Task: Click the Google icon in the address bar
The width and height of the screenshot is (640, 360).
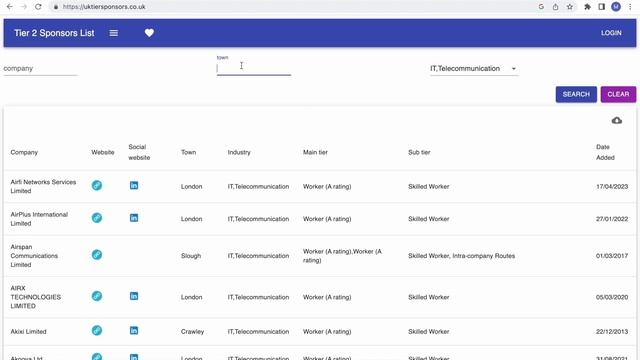Action: 541,7
